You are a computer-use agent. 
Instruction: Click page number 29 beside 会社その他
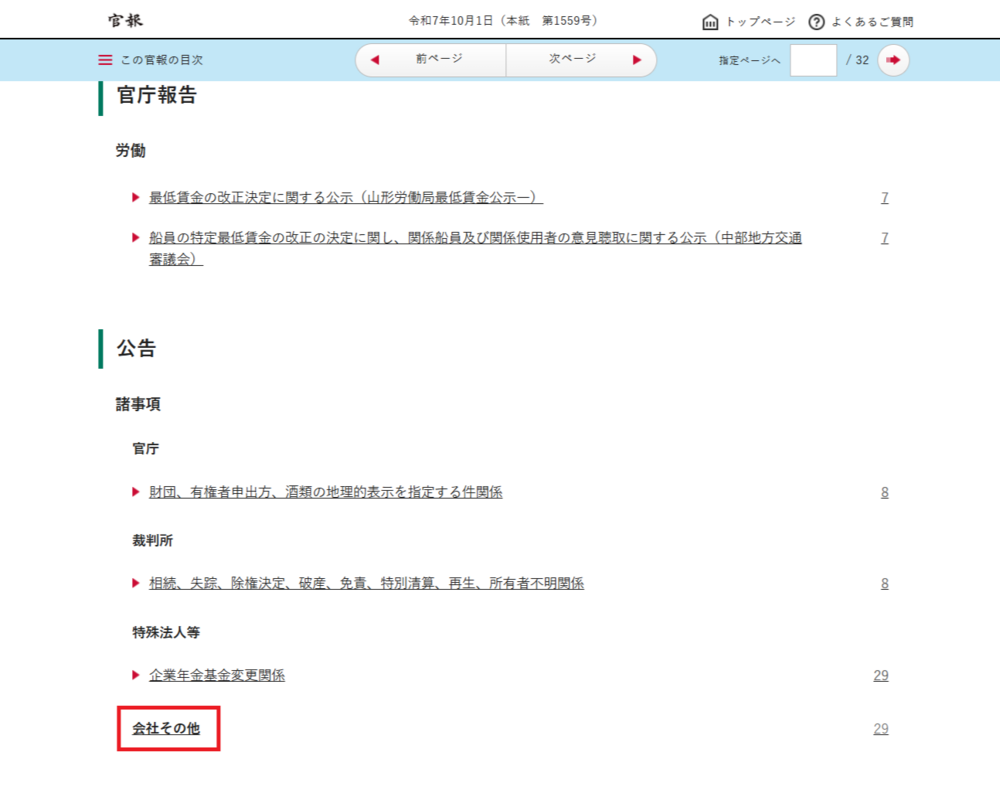click(881, 729)
